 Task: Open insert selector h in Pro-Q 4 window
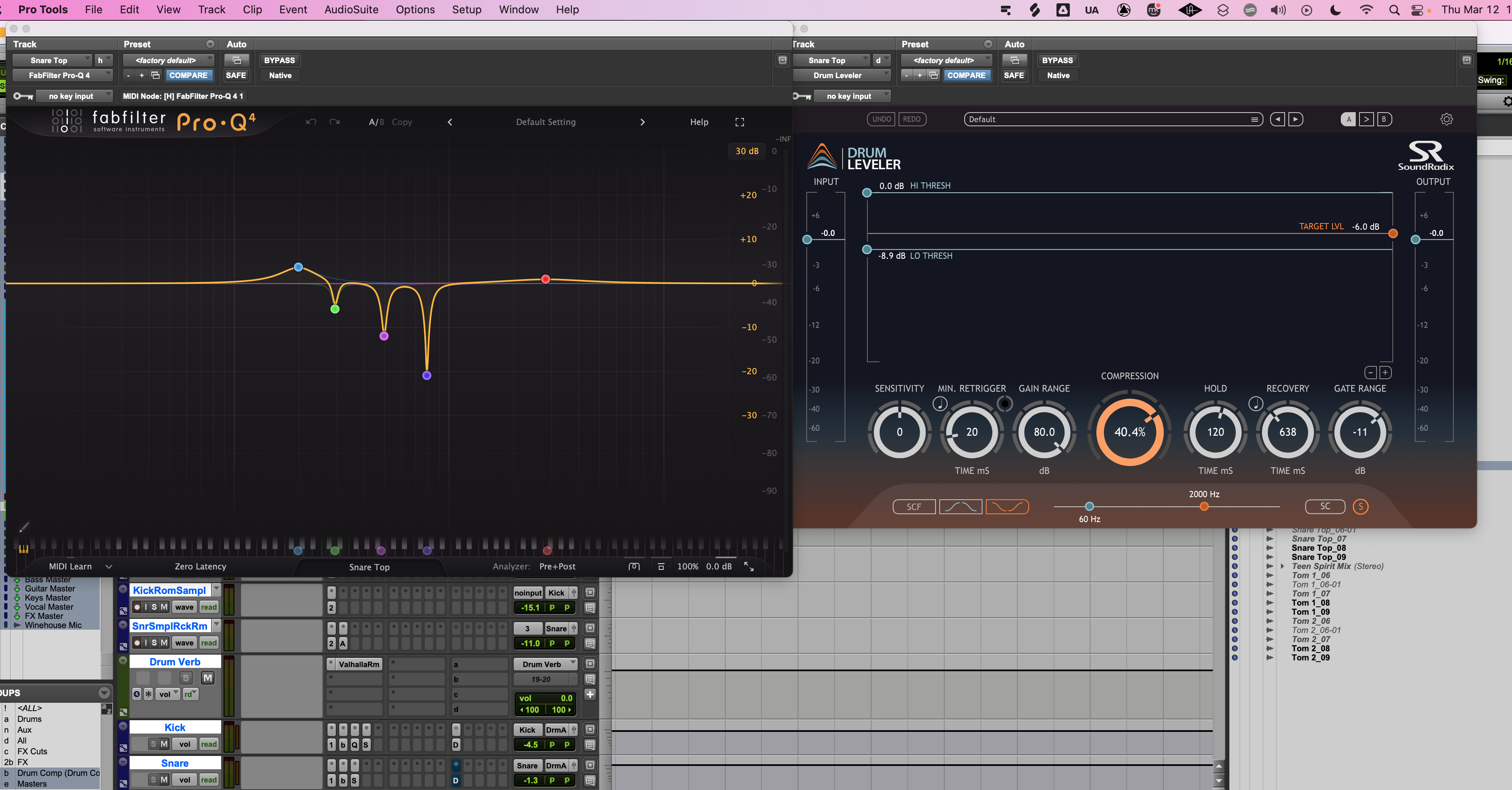tap(103, 60)
